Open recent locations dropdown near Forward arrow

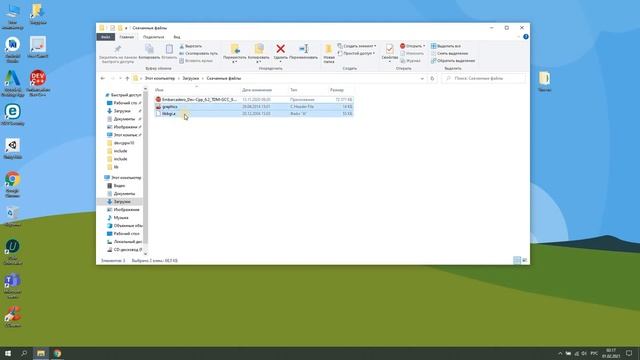tap(120, 78)
